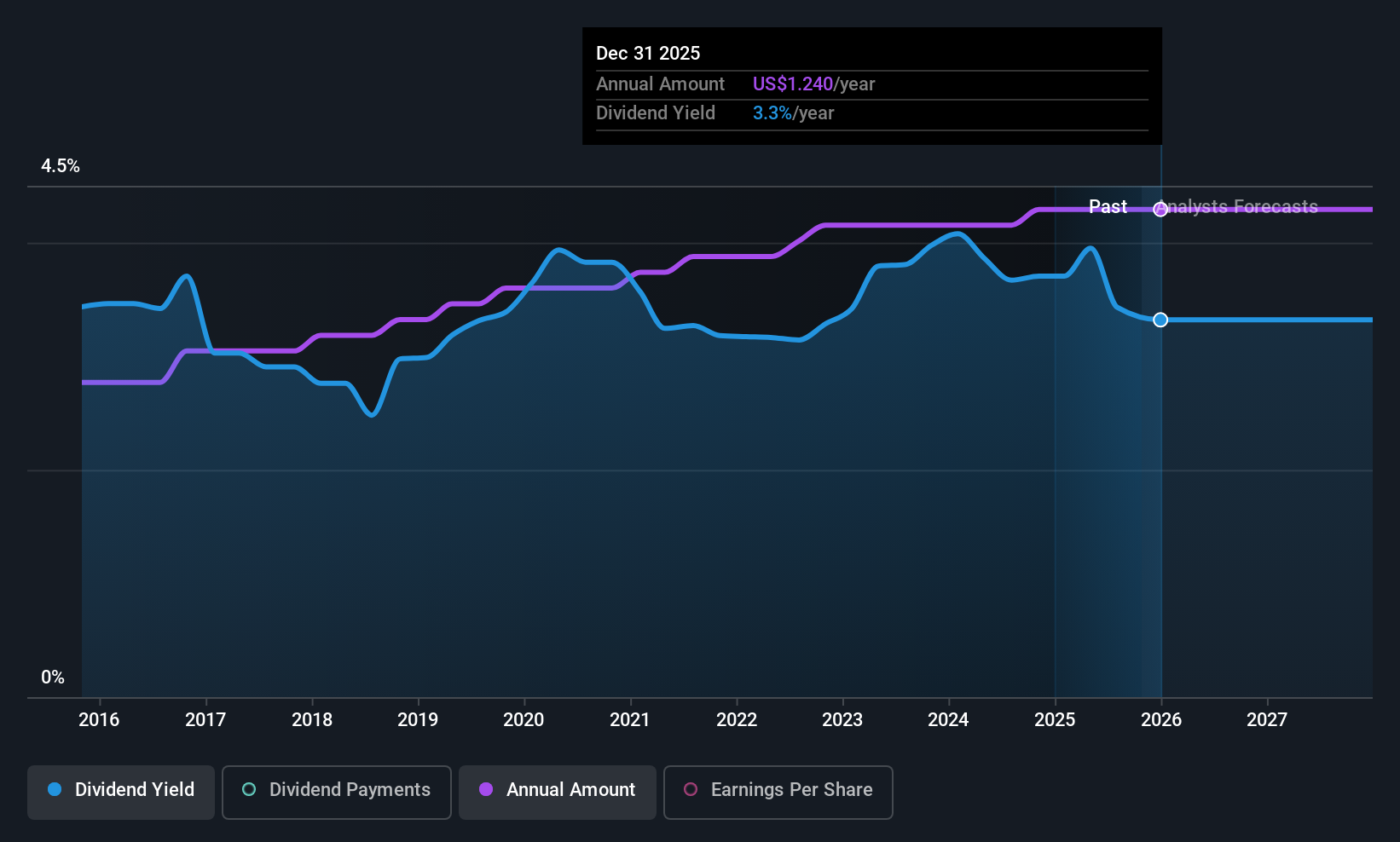Click the 2026 marker on the forecast boundary line
The width and height of the screenshot is (1400, 842).
tap(1160, 210)
